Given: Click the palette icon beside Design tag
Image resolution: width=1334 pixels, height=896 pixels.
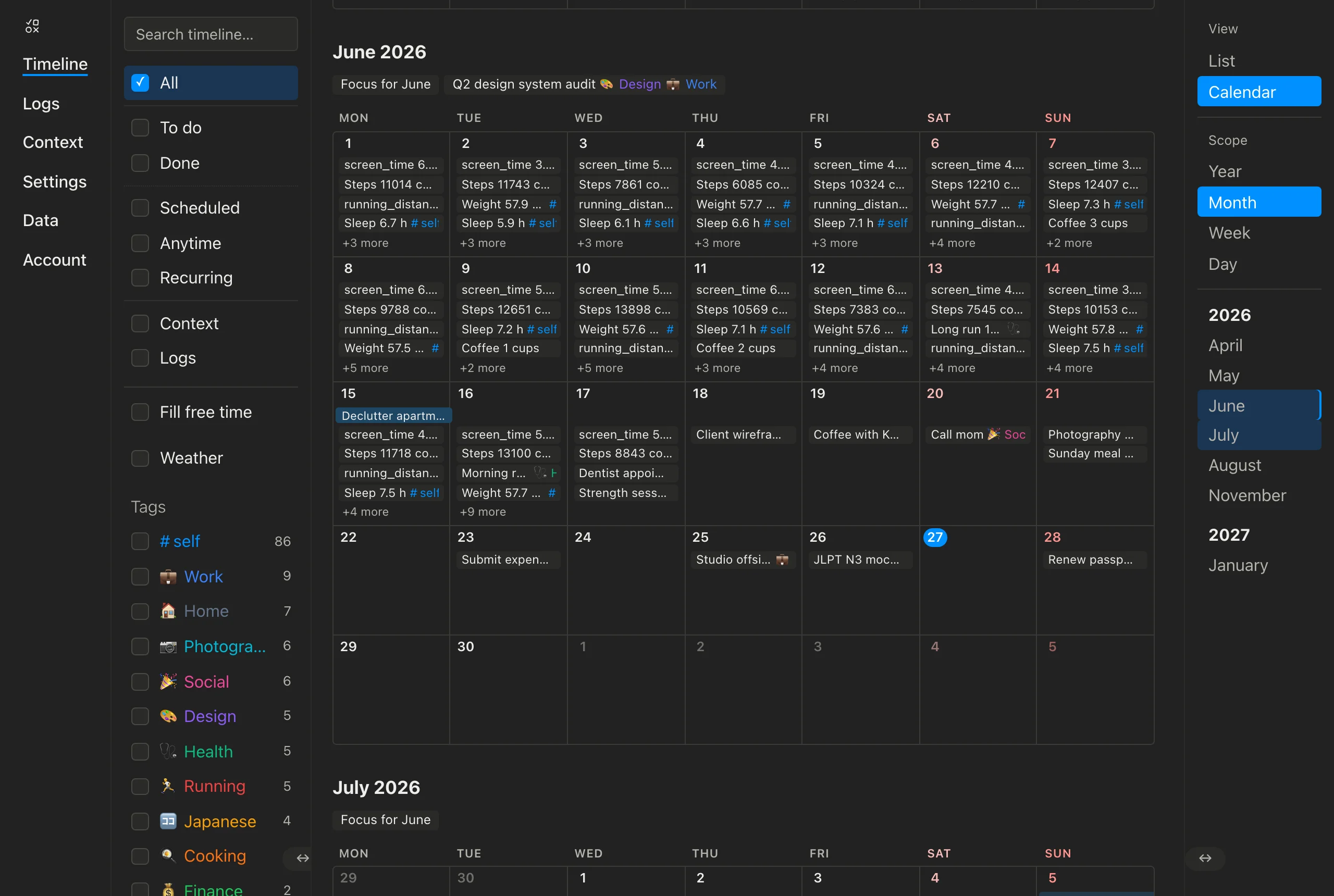Looking at the screenshot, I should pyautogui.click(x=168, y=716).
